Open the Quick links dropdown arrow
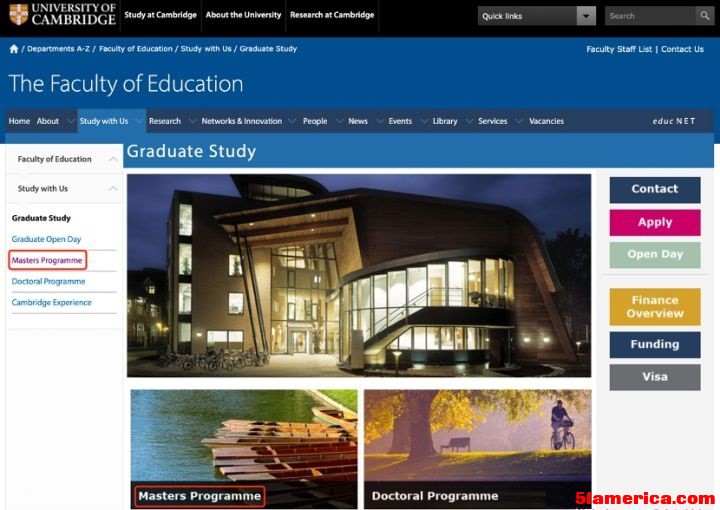The image size is (720, 510). 586,16
